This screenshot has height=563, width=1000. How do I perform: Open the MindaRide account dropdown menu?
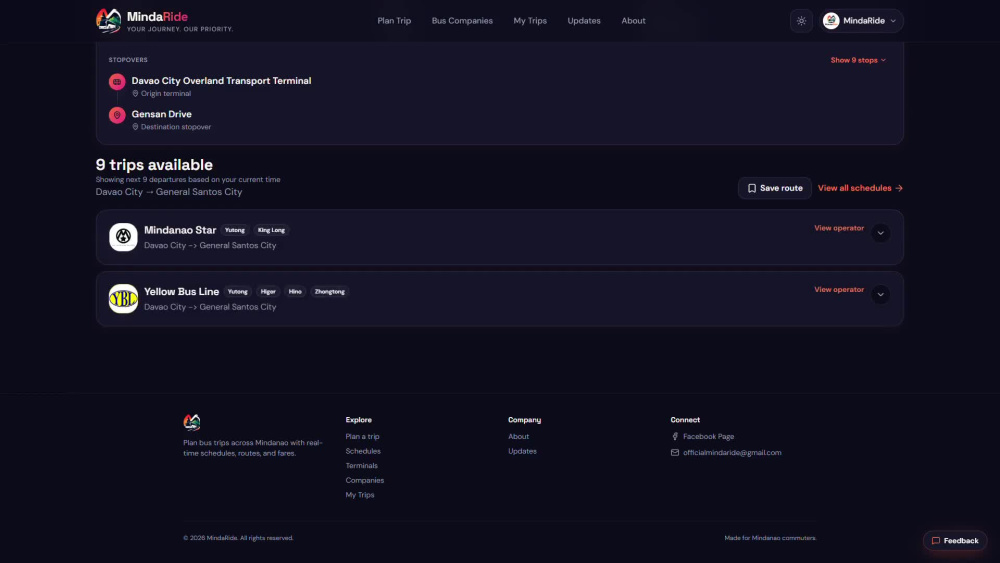pyautogui.click(x=861, y=21)
